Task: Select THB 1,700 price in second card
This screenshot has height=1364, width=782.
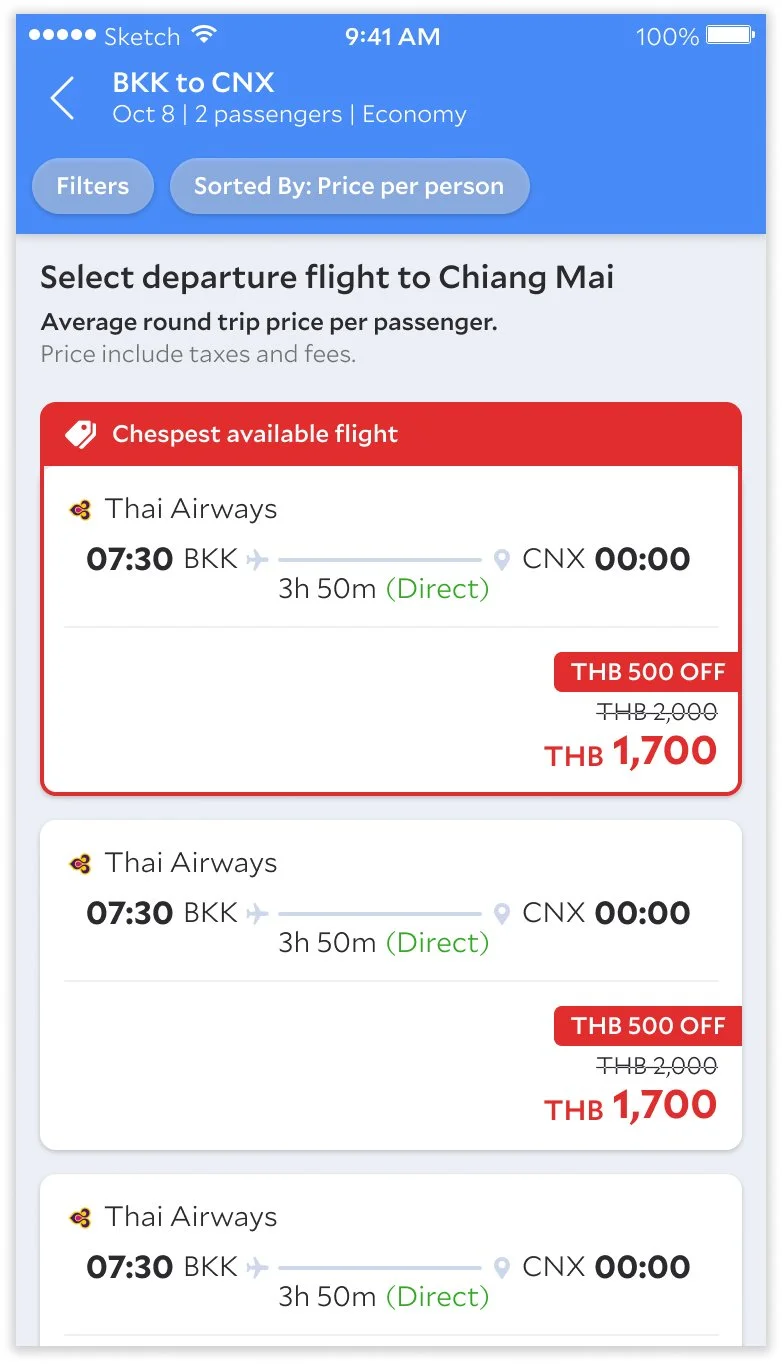Action: 631,1106
